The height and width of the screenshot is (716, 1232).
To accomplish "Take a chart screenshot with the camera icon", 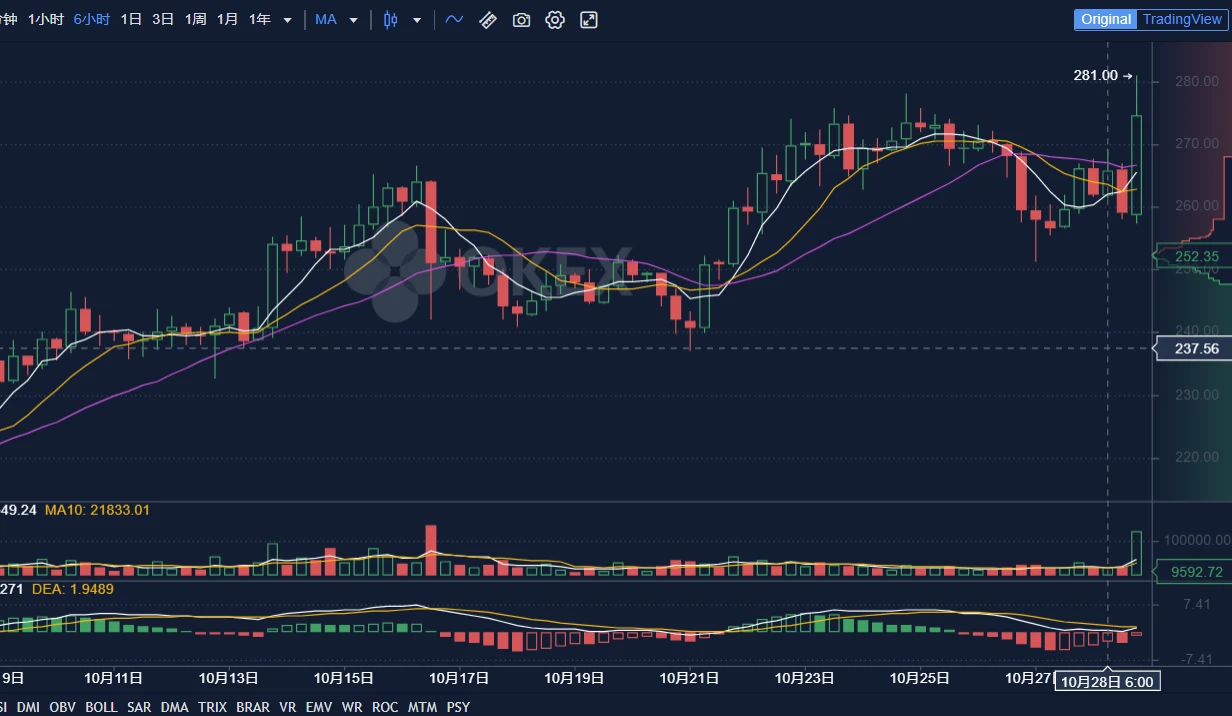I will (x=521, y=19).
